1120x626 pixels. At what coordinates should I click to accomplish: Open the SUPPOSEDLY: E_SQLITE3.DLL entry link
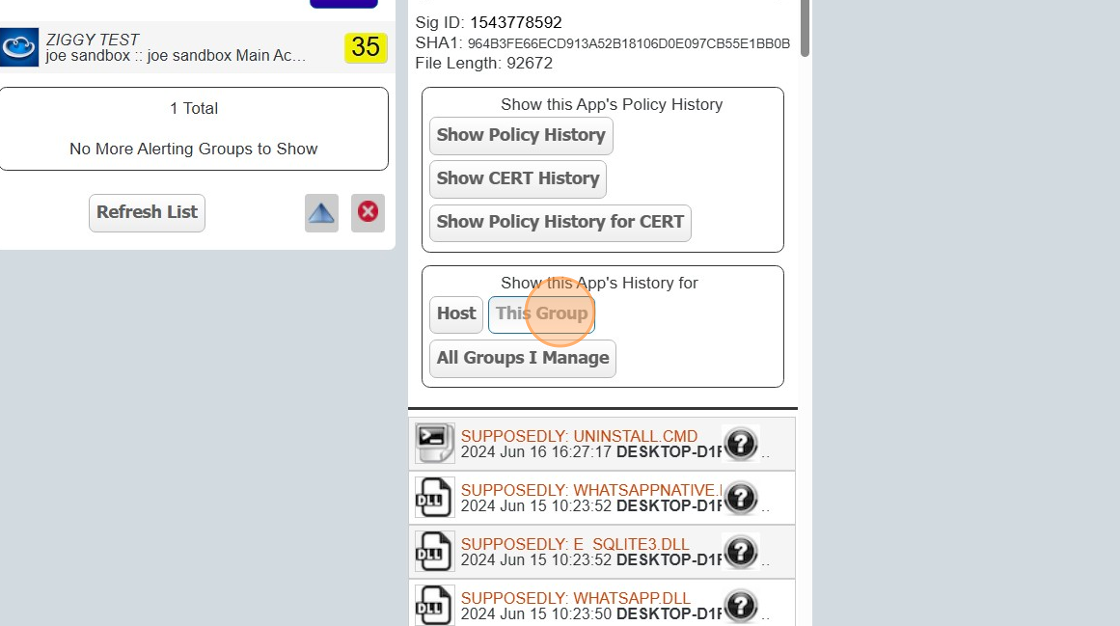[x=576, y=544]
